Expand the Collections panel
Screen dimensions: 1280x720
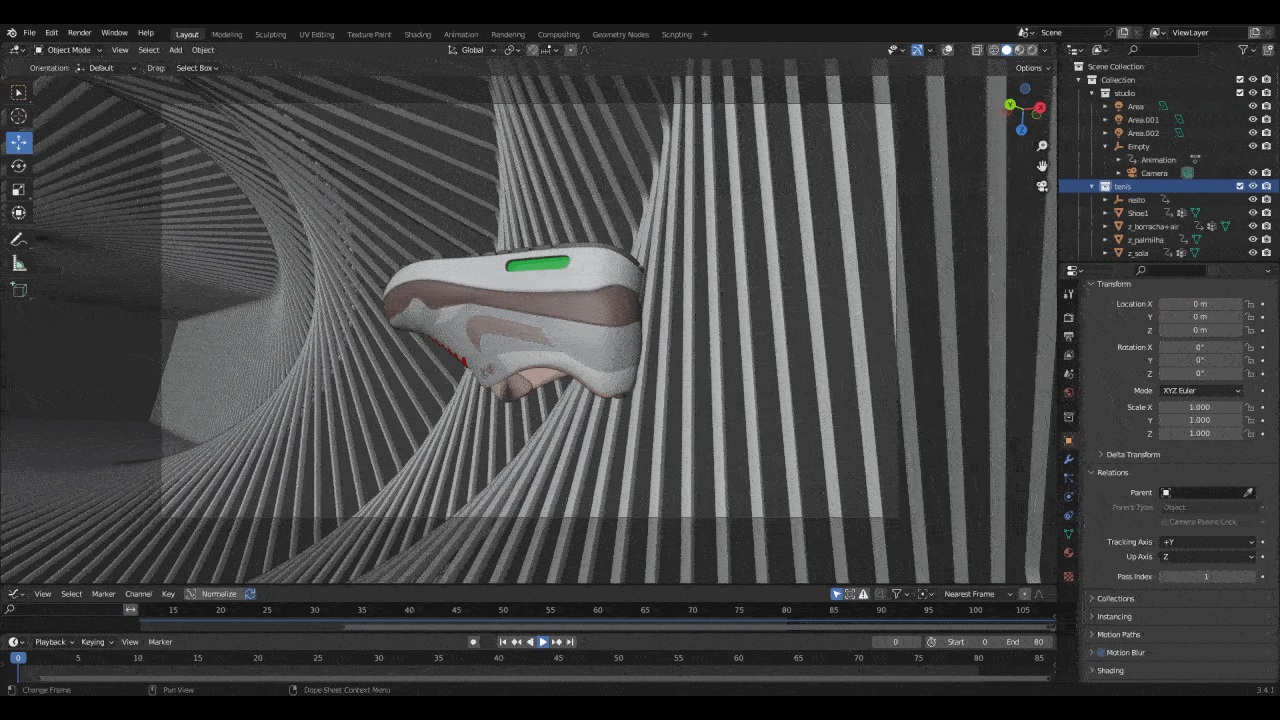click(x=1116, y=599)
